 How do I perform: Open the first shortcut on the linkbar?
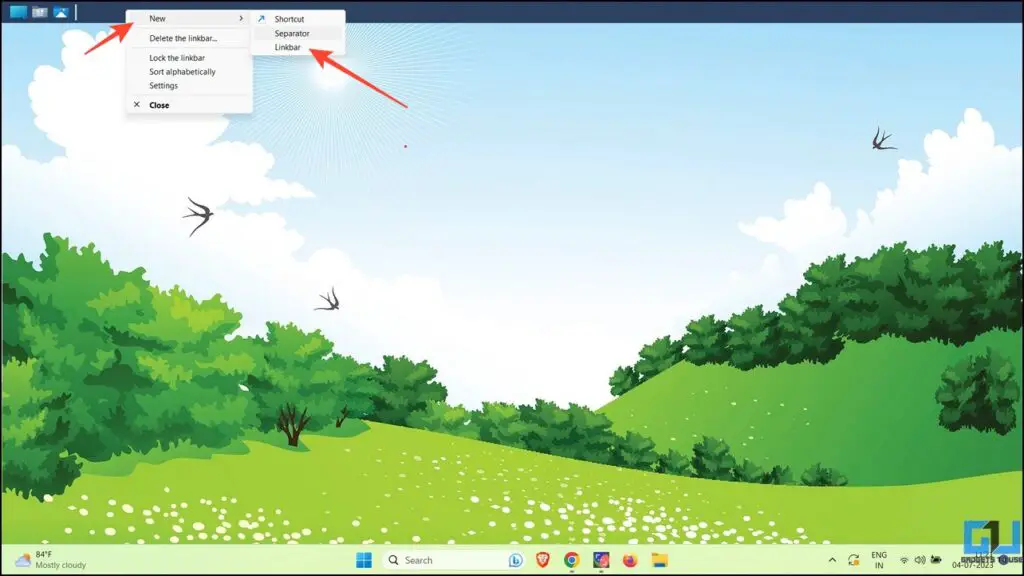(x=18, y=12)
